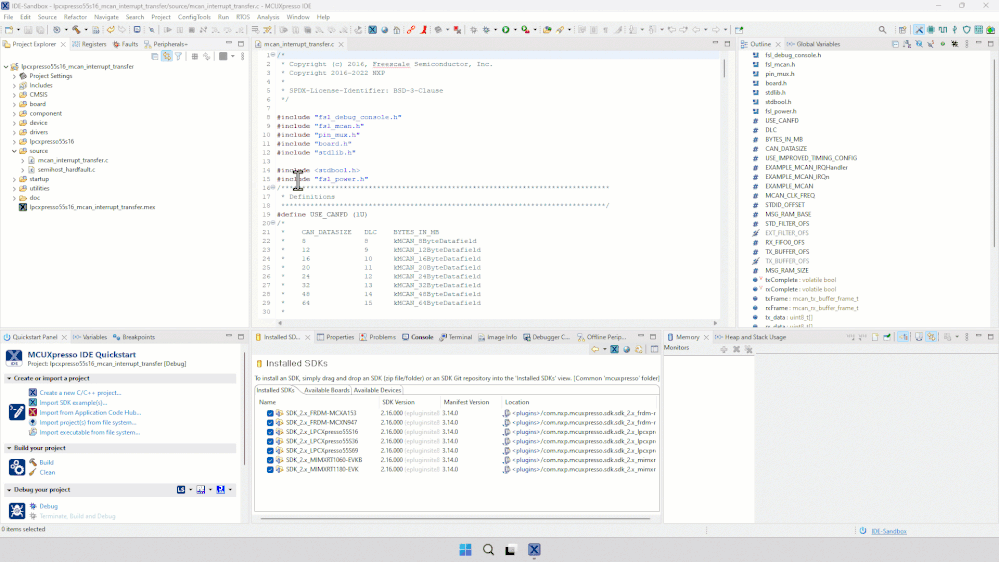Click Import executable from file system link
The width and height of the screenshot is (999, 562).
tap(90, 432)
